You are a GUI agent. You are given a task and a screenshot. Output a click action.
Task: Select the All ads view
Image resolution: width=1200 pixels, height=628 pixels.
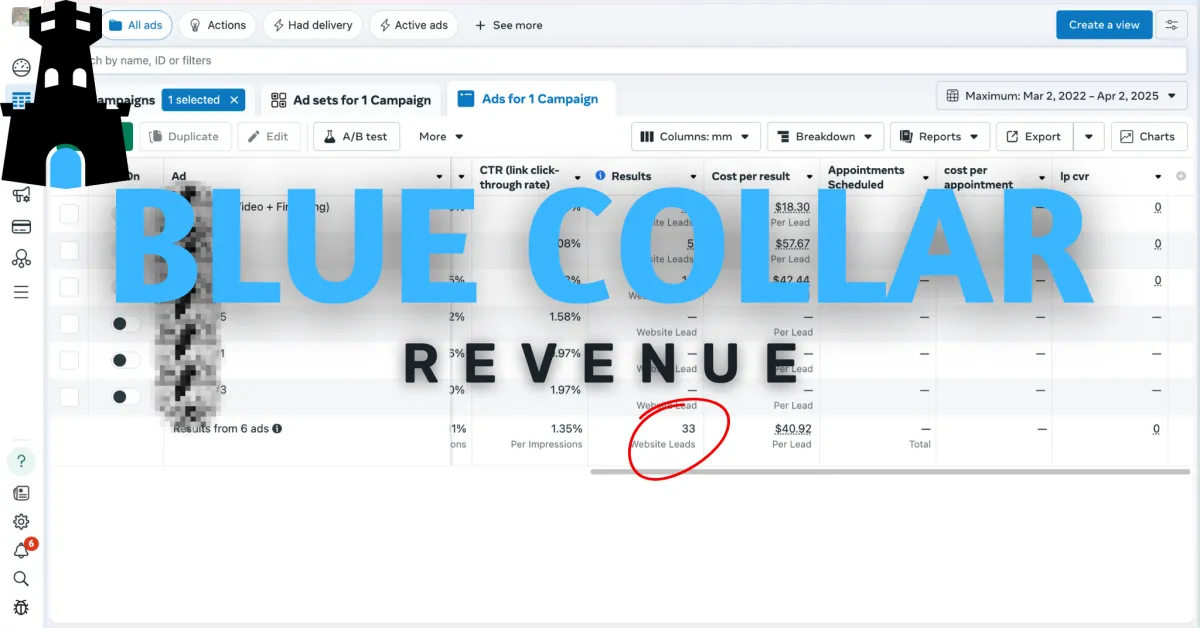tap(136, 25)
